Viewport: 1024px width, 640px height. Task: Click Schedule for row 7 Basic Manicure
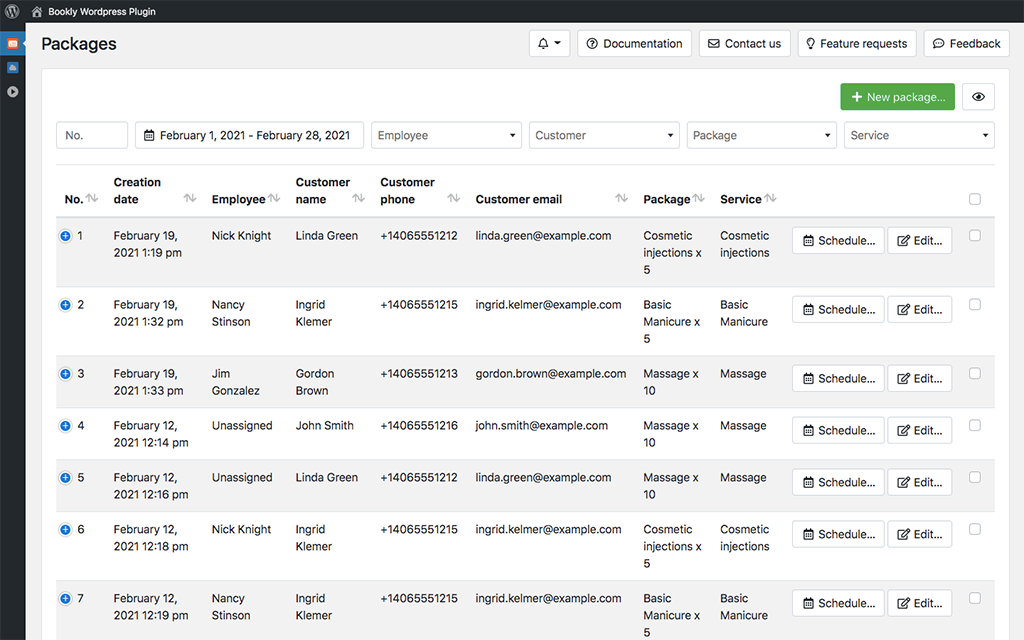(x=839, y=603)
